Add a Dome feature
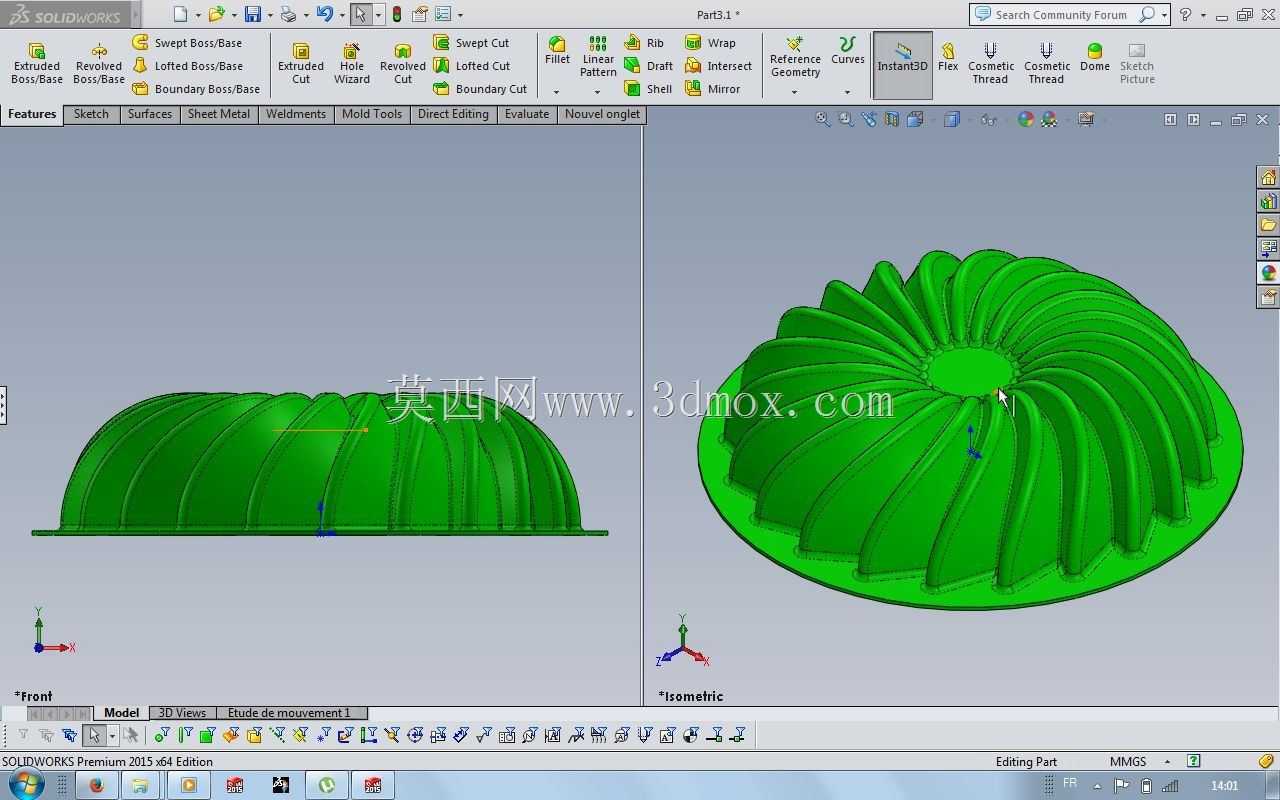 (1094, 57)
